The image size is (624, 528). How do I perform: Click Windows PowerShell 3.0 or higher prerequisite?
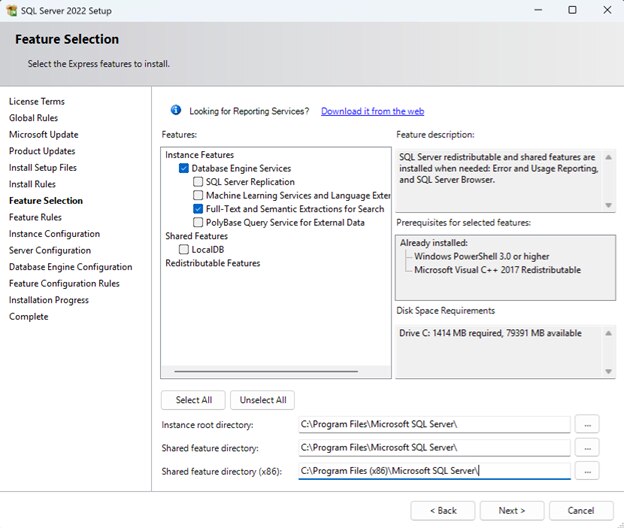[x=482, y=256]
